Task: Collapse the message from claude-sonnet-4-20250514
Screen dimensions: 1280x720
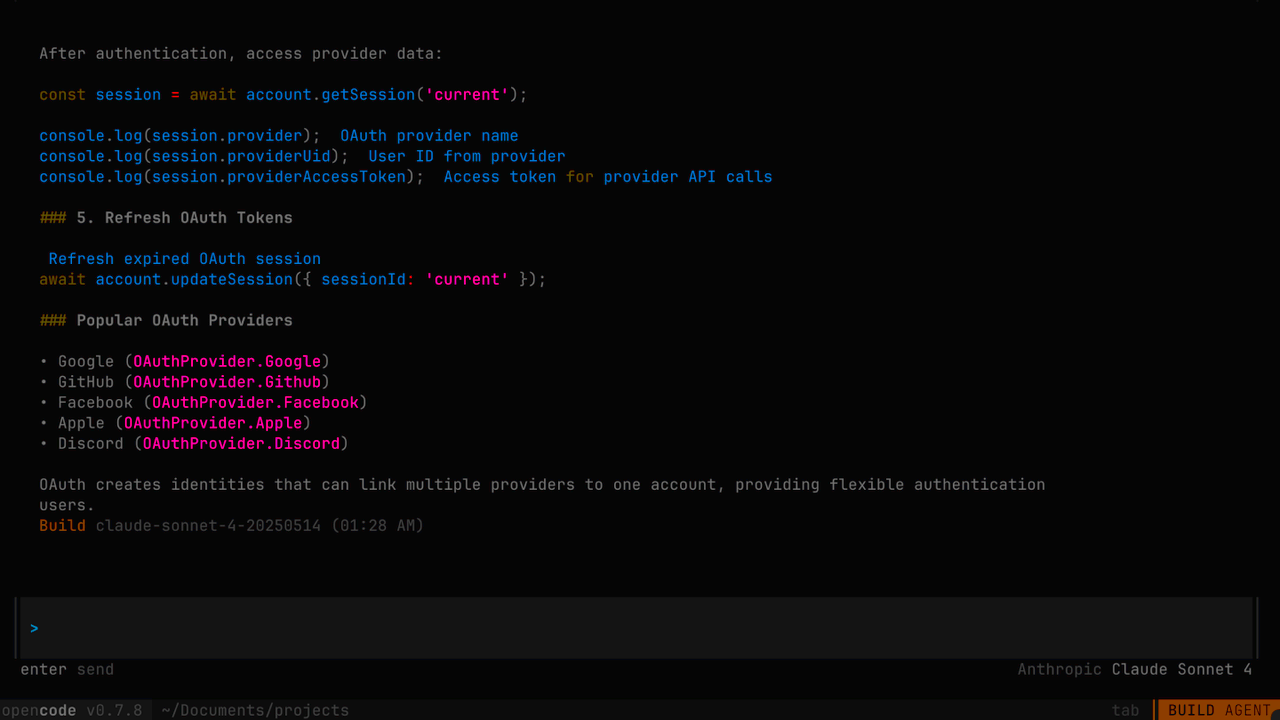Action: point(208,525)
